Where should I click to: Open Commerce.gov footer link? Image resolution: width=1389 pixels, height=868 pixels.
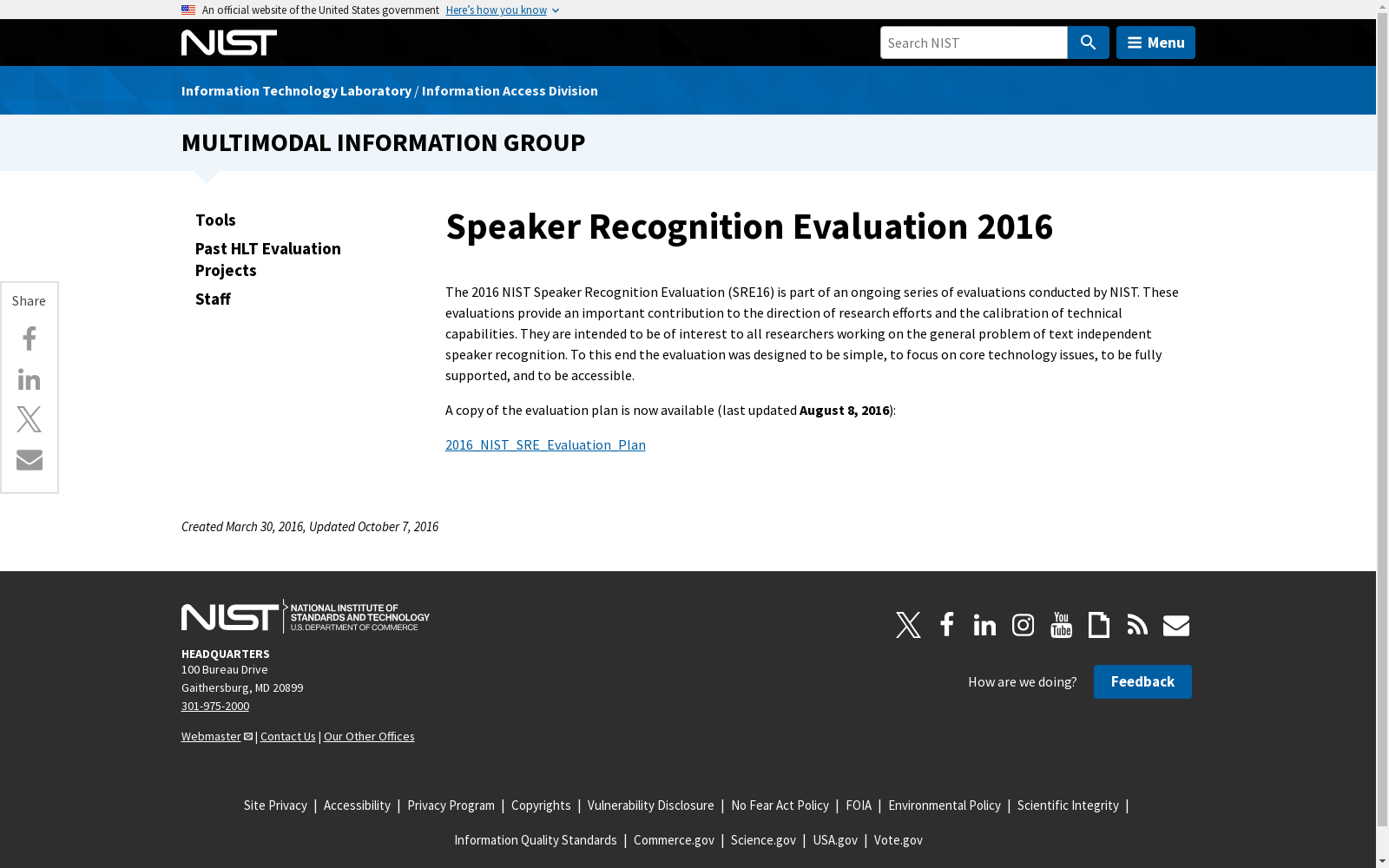(x=674, y=840)
